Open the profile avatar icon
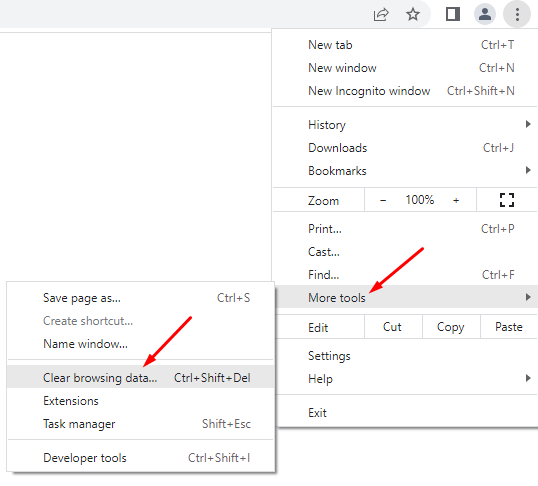 click(x=484, y=14)
